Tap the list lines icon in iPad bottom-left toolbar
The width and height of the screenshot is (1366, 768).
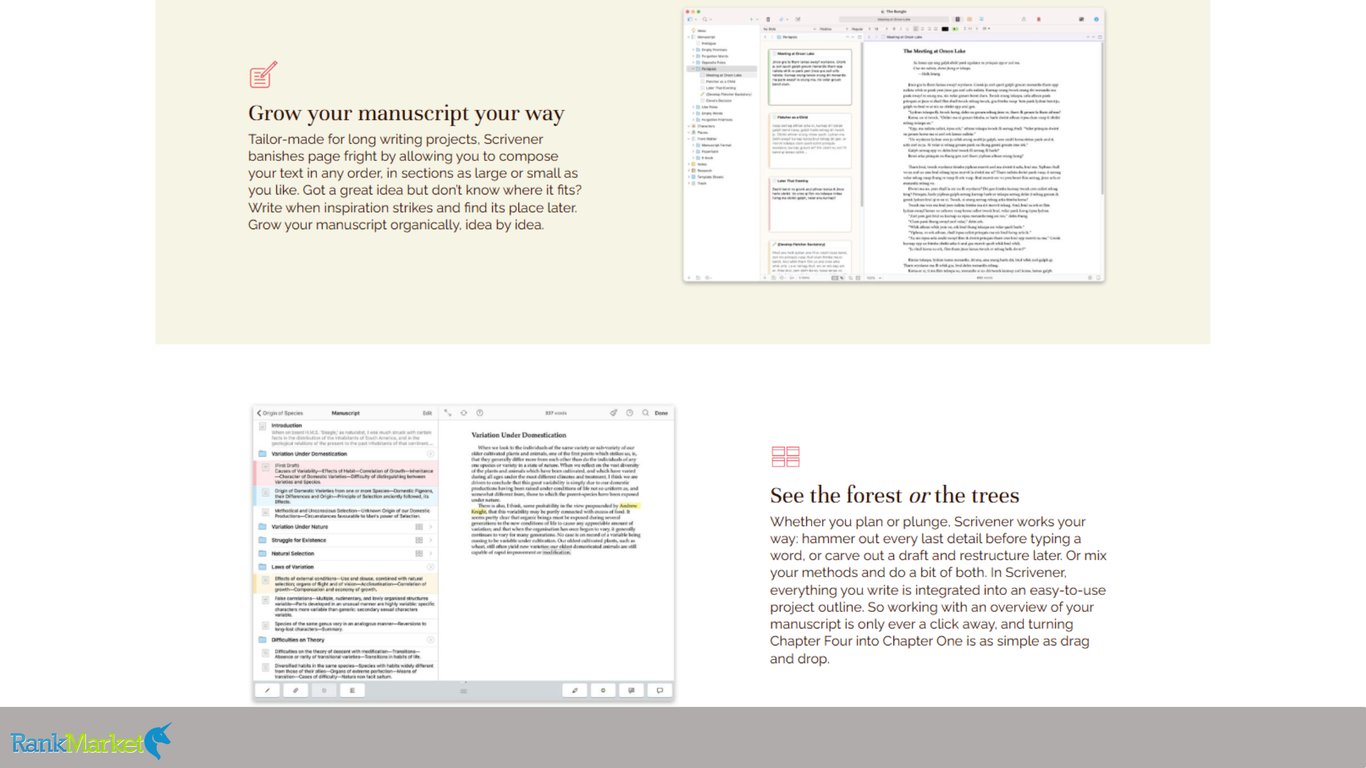[352, 690]
